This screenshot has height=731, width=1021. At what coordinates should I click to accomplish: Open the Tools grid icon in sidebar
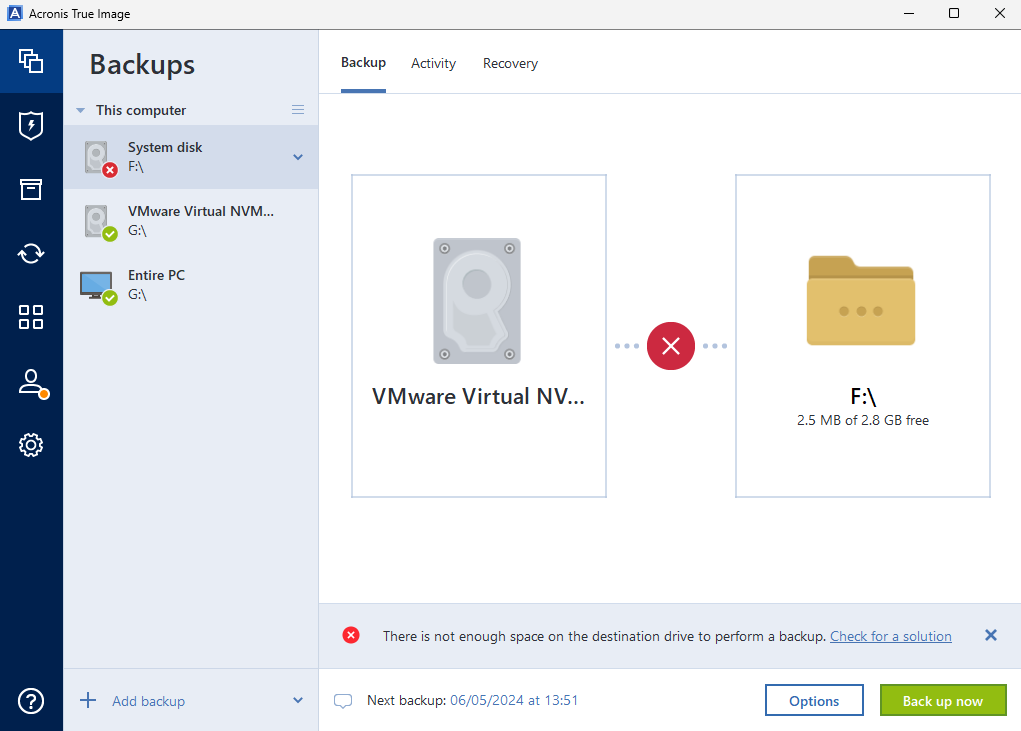click(x=31, y=318)
